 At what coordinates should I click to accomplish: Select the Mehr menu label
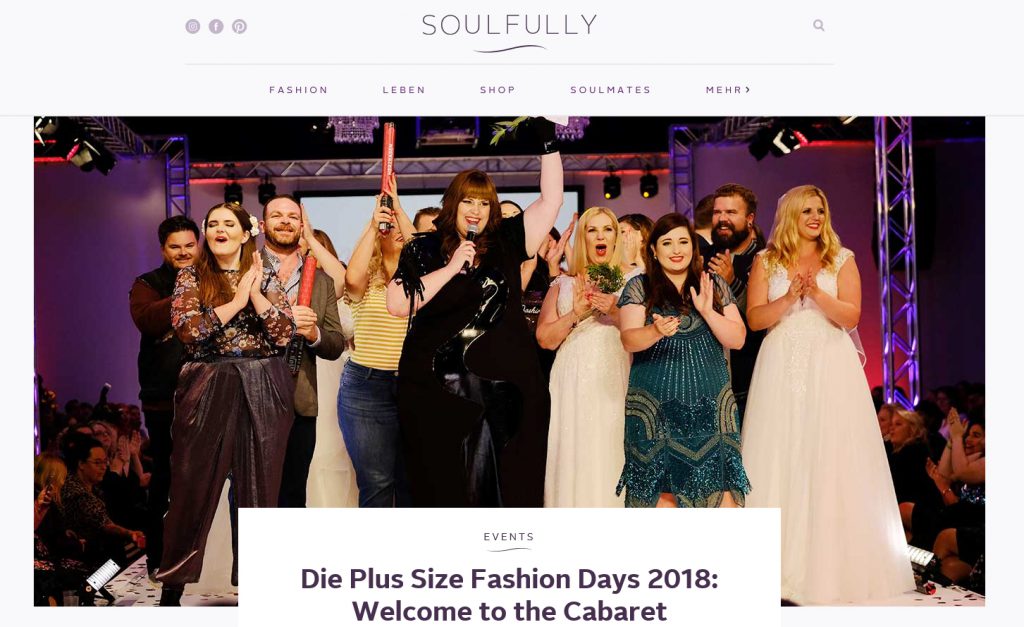[x=724, y=90]
